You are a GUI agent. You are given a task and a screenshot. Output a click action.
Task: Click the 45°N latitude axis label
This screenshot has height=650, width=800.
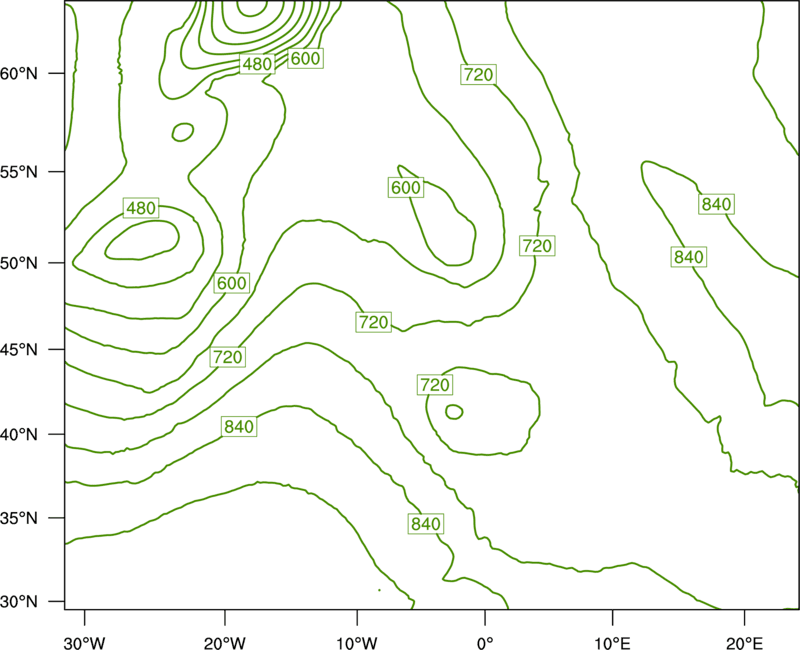point(19,349)
